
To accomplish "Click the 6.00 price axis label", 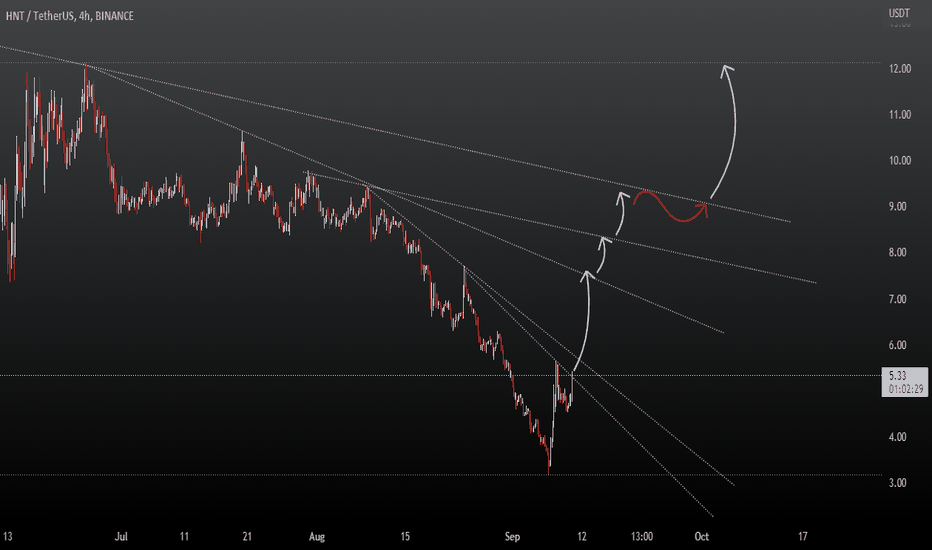I will coord(898,345).
